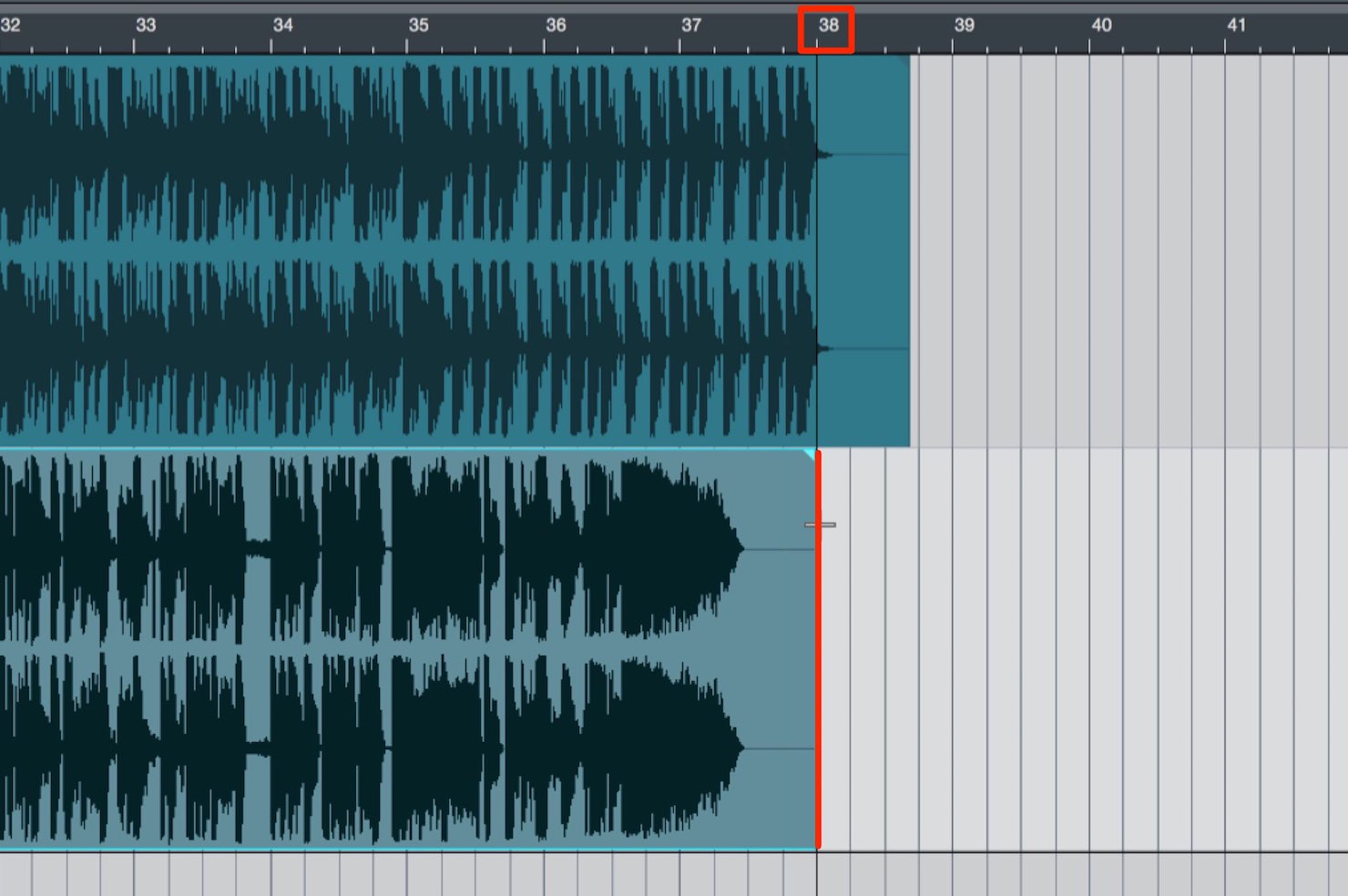Viewport: 1348px width, 896px height.
Task: Set the playhead at bar 38 on the ruler
Action: click(828, 25)
